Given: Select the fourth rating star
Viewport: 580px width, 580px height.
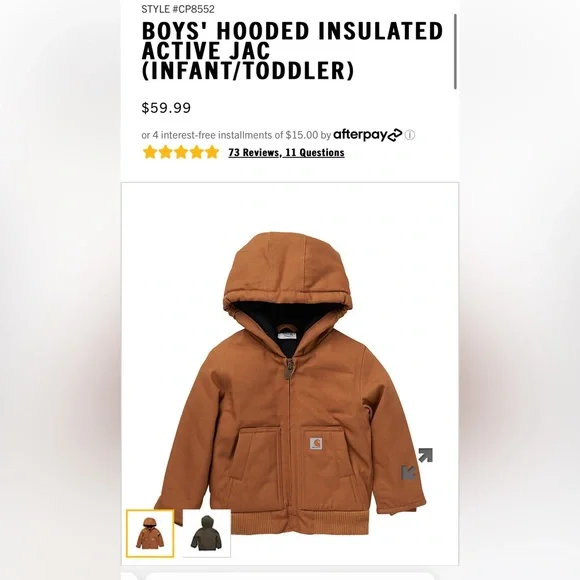Looking at the screenshot, I should click(x=196, y=152).
